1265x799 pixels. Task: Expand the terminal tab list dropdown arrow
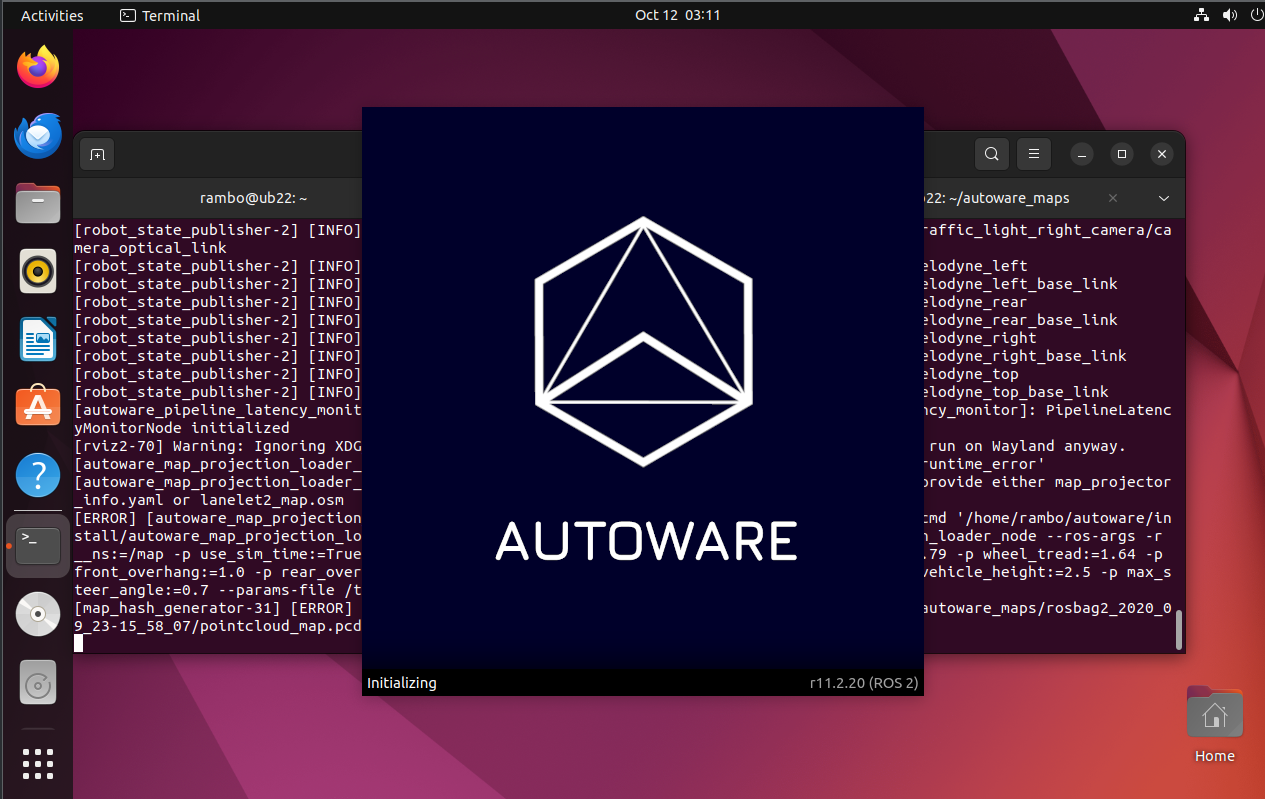pos(1163,198)
